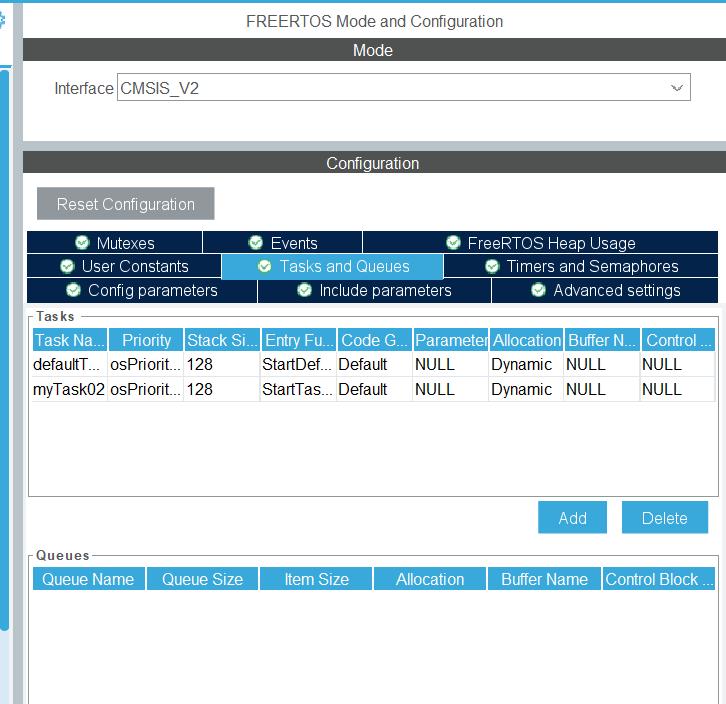Click the Buffer Name header in Tasks table
This screenshot has height=704, width=726.
point(602,340)
